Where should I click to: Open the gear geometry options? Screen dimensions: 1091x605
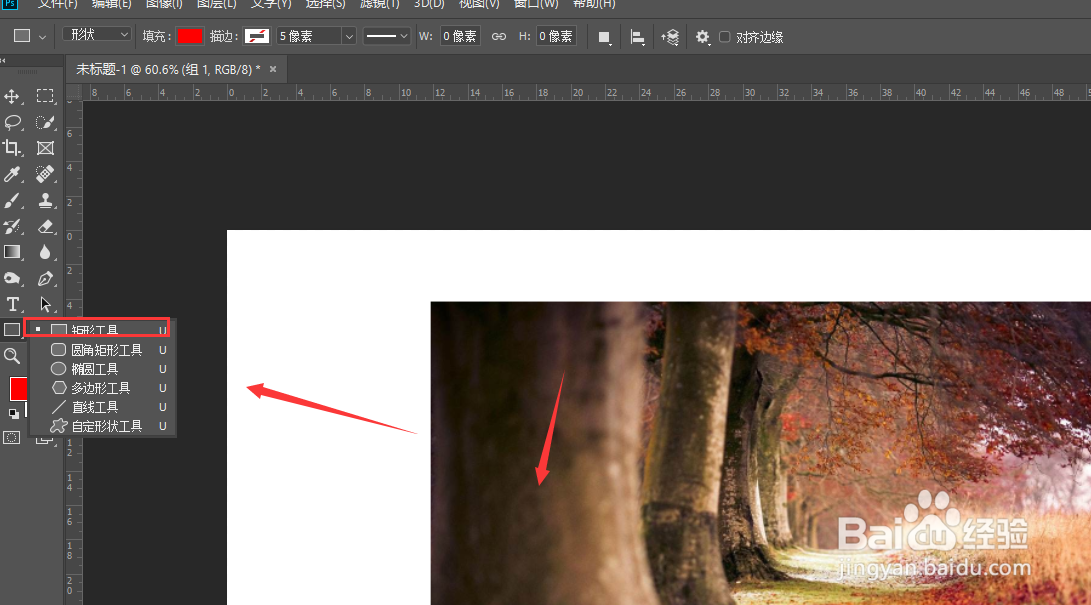pos(703,37)
